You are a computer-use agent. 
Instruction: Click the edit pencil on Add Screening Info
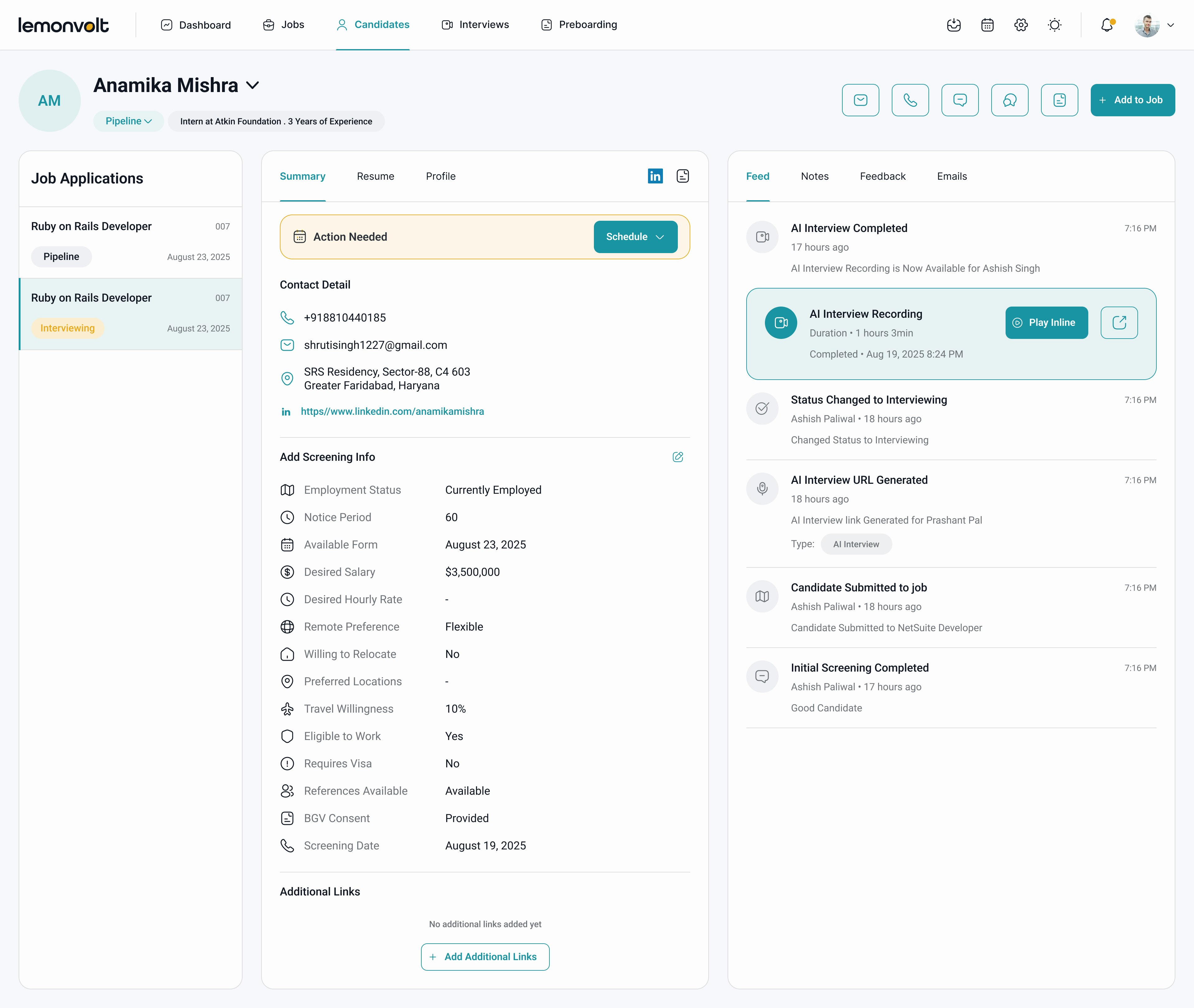click(x=678, y=457)
